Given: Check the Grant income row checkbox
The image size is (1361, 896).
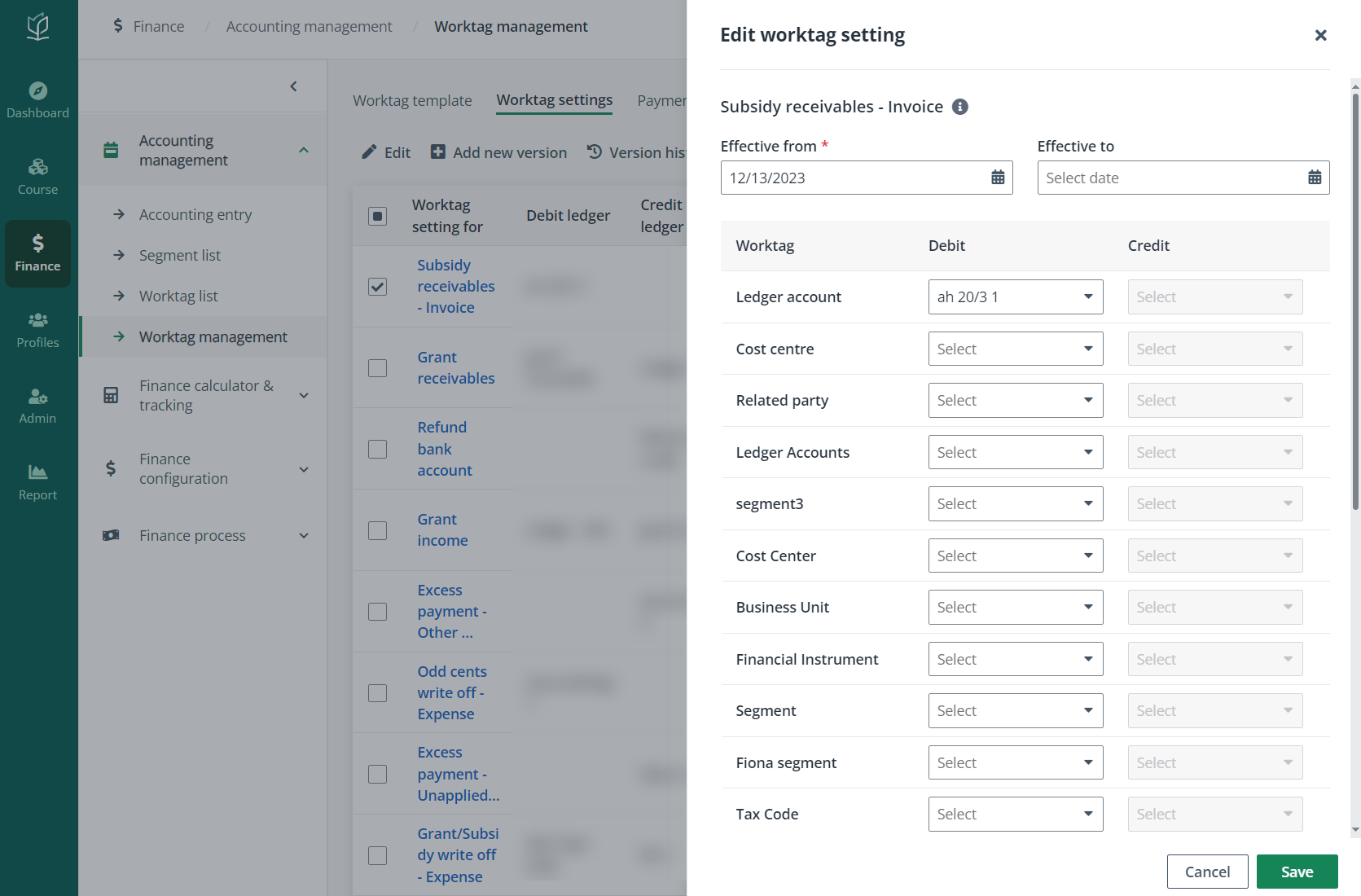Looking at the screenshot, I should point(378,530).
